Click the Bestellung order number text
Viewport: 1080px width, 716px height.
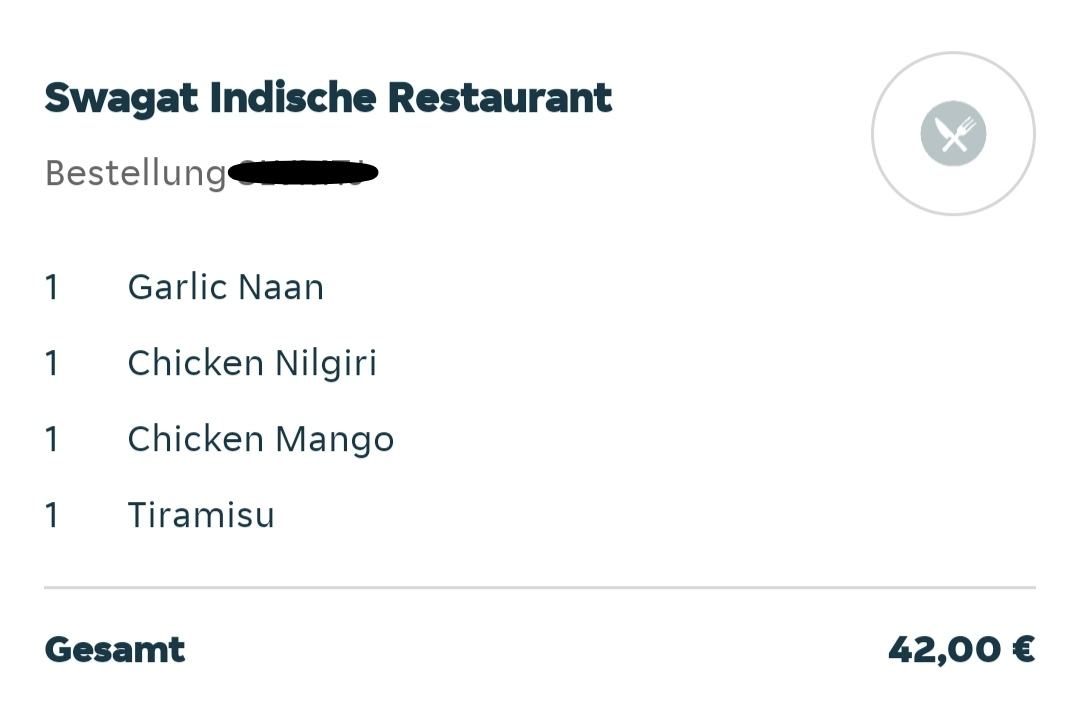point(211,173)
